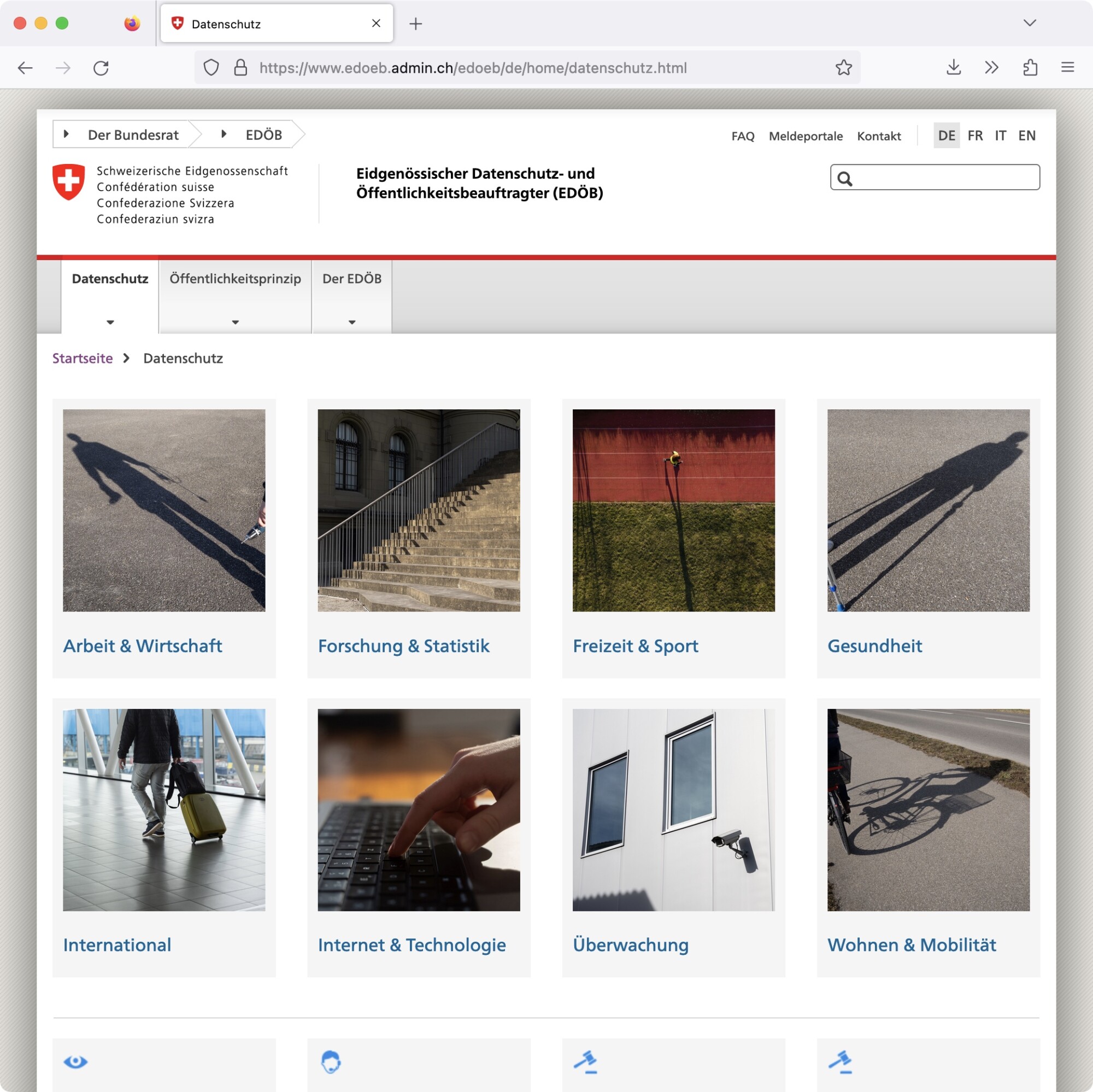This screenshot has width=1093, height=1092.
Task: Click the bookmark star in the address bar
Action: pos(843,67)
